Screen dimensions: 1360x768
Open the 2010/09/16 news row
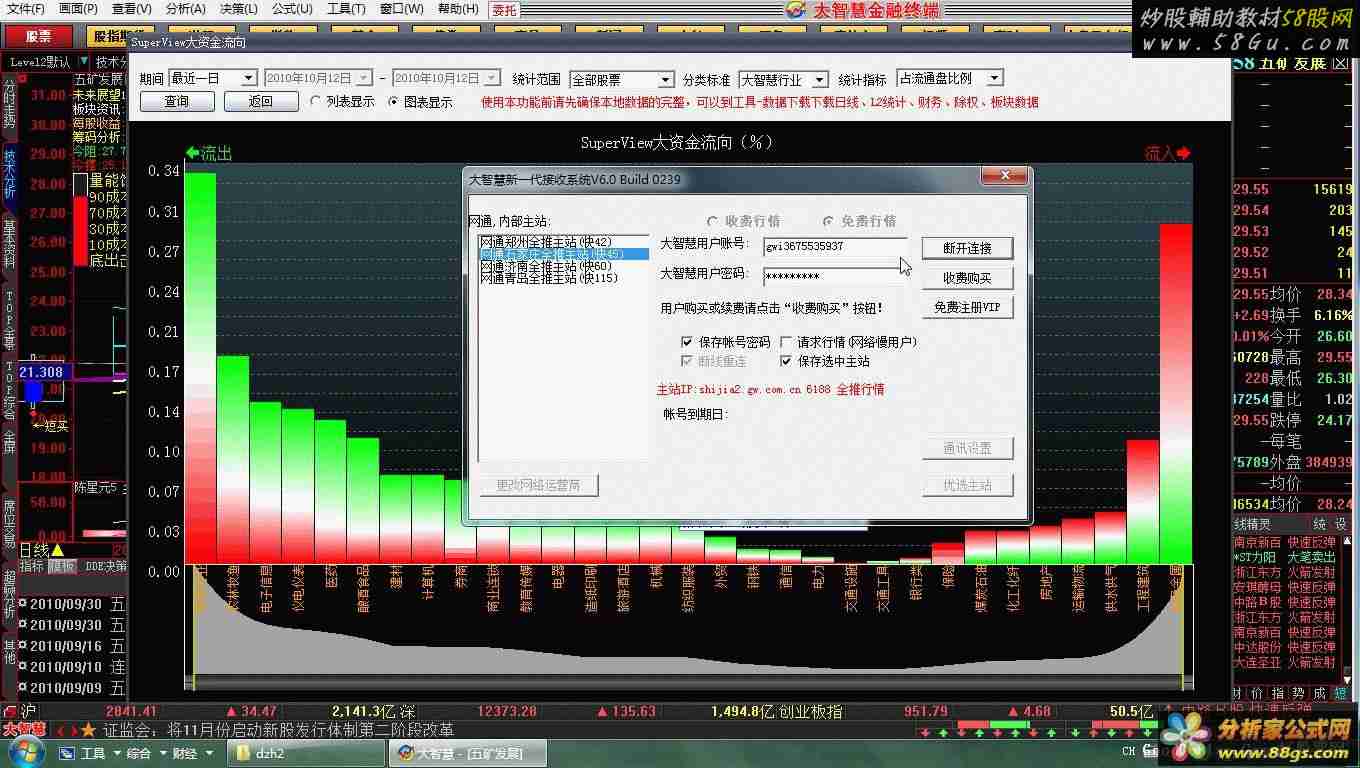point(74,645)
